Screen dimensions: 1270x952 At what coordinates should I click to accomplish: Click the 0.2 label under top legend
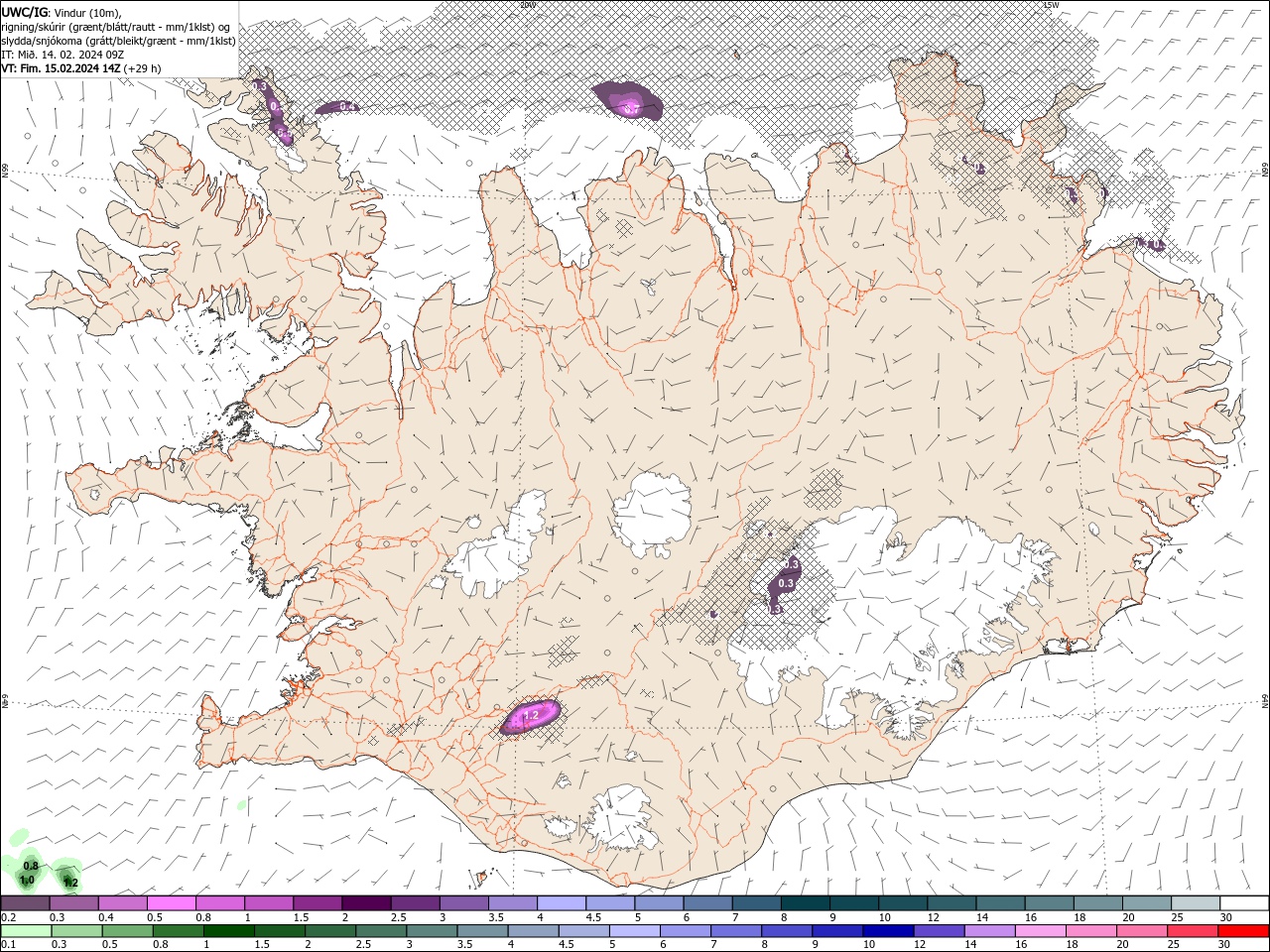[8, 917]
